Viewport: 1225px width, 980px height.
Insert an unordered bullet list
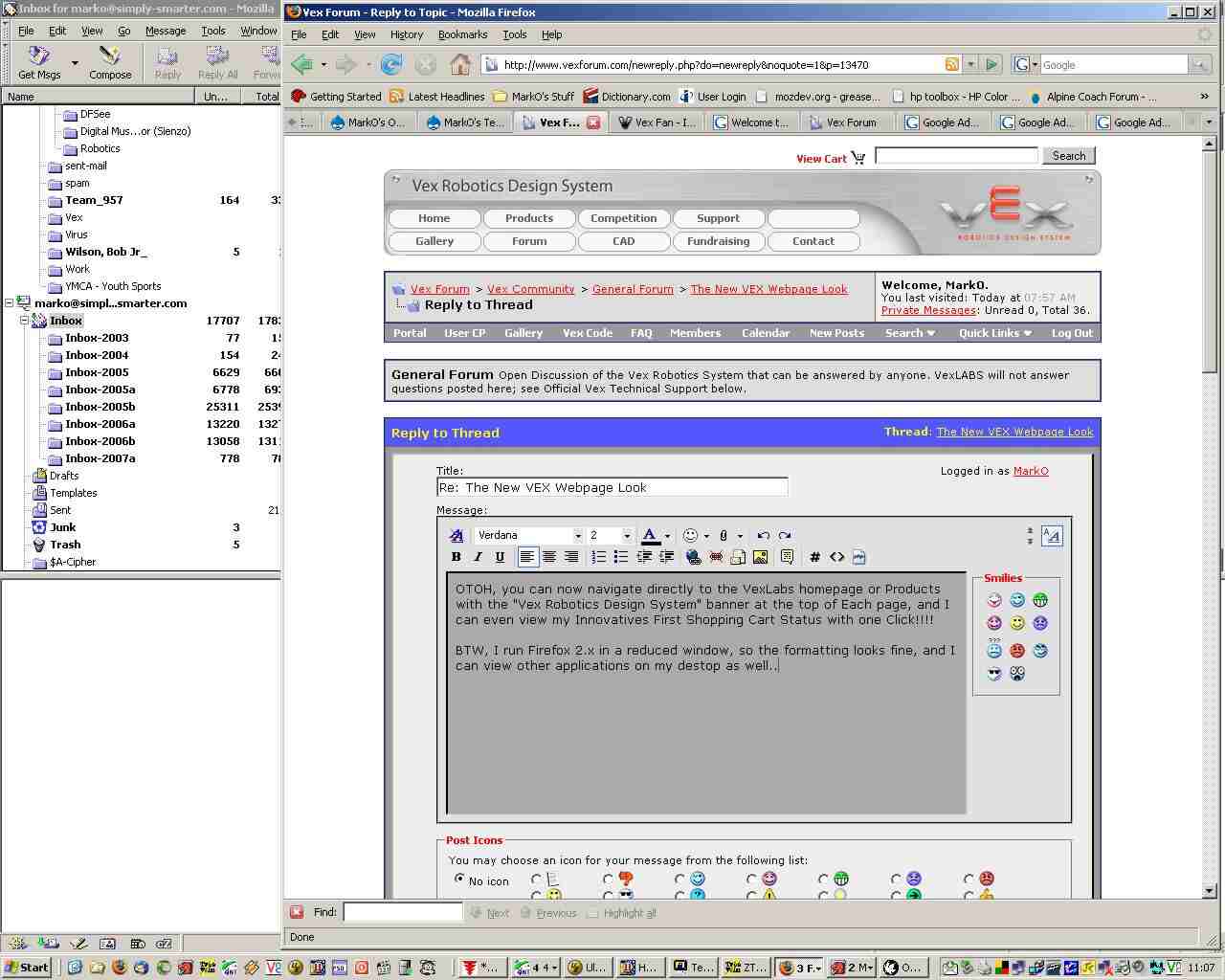(621, 557)
